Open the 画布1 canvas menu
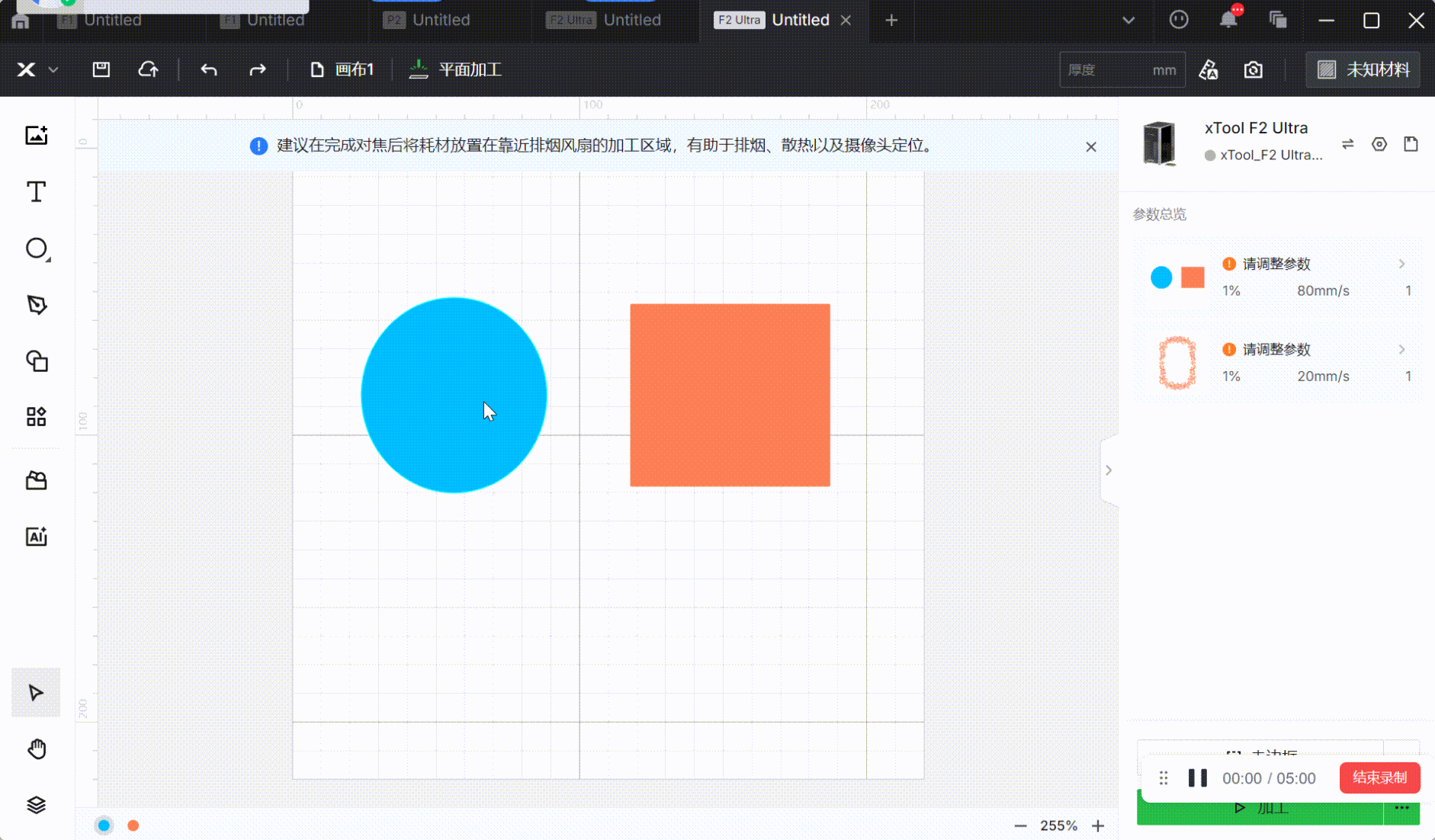The width and height of the screenshot is (1435, 840). [x=342, y=70]
